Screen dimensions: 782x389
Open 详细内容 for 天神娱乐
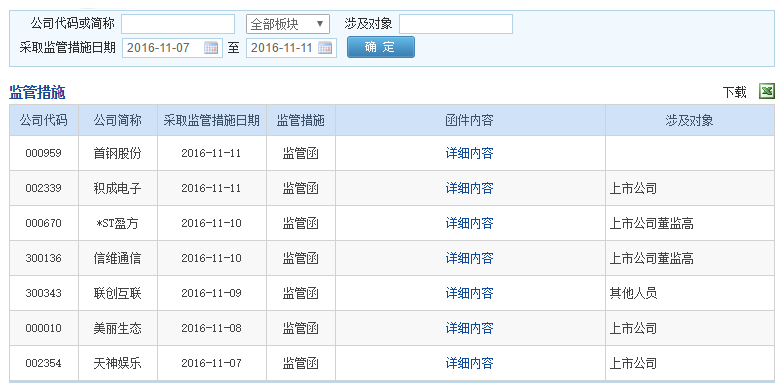[469, 363]
